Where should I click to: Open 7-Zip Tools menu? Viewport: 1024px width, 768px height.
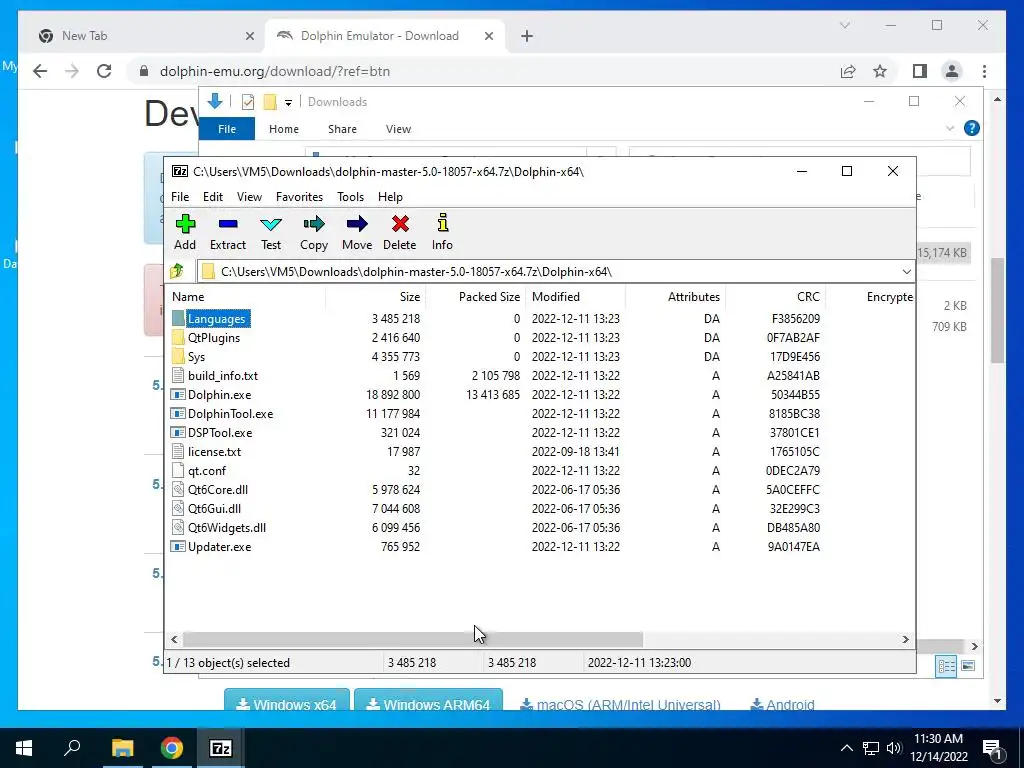350,197
